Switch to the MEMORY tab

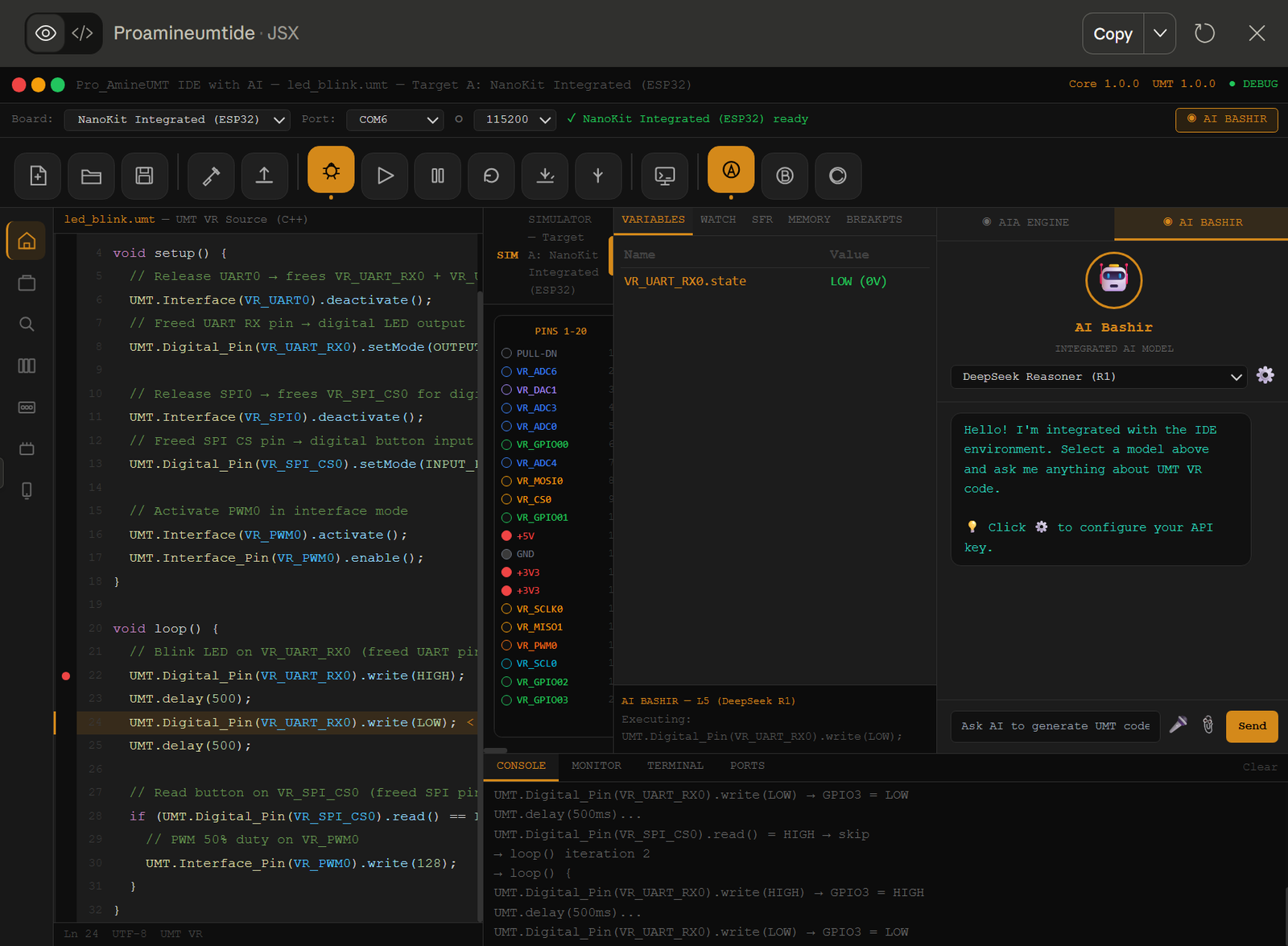[809, 220]
